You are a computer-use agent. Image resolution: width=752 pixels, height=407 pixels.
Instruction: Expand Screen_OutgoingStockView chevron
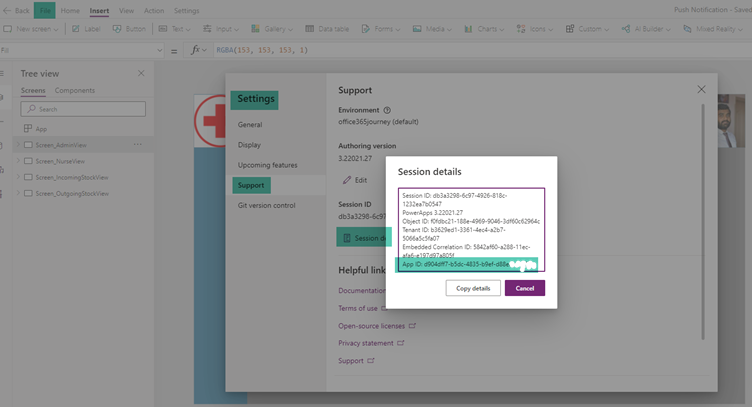tap(18, 193)
